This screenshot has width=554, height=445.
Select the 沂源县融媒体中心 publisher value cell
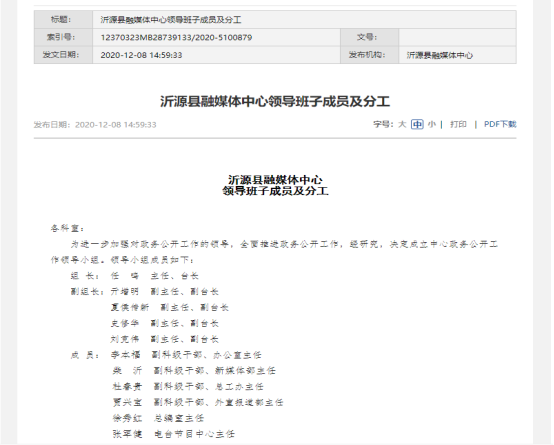pos(458,55)
